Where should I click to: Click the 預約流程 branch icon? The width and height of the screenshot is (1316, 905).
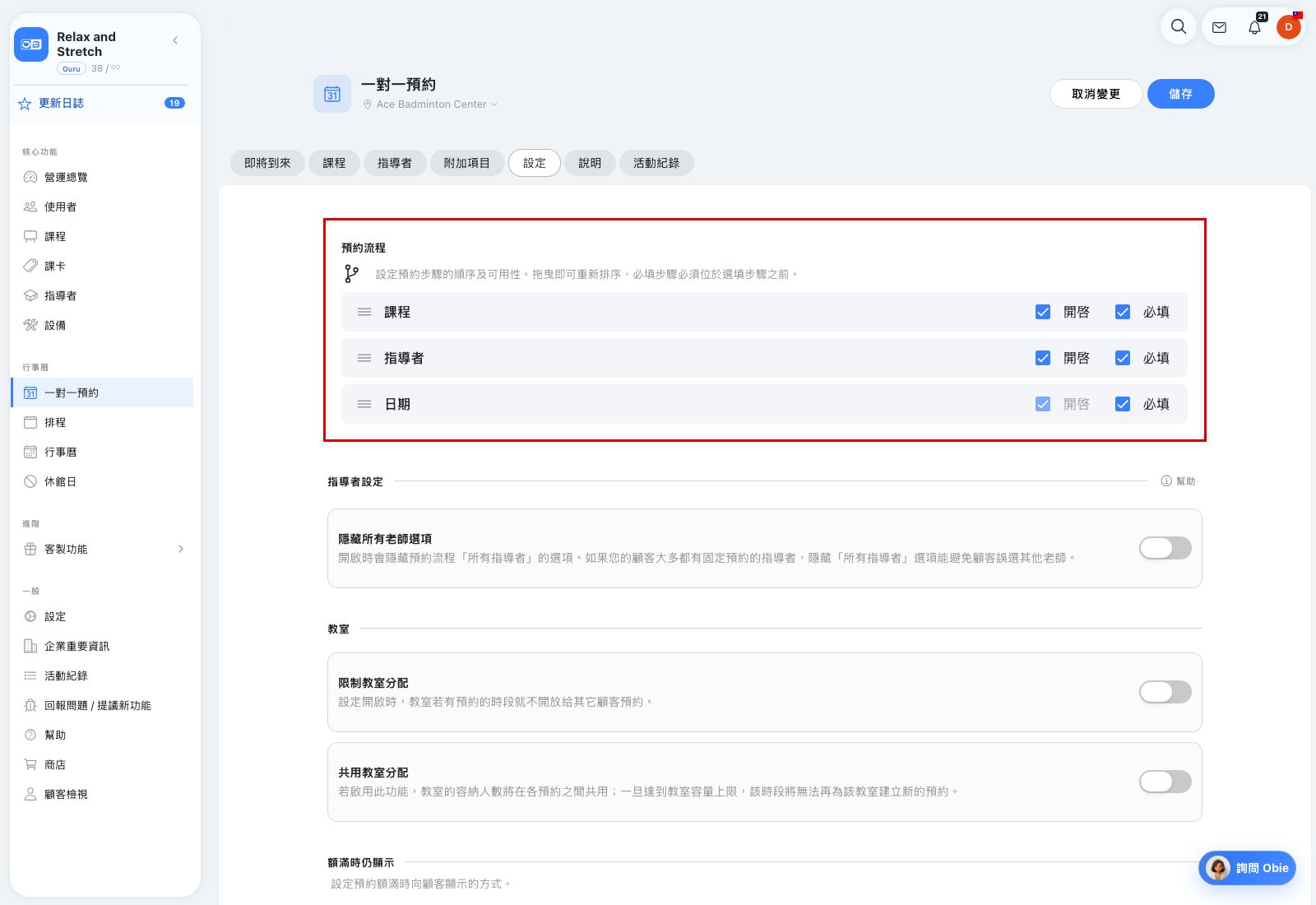(351, 274)
